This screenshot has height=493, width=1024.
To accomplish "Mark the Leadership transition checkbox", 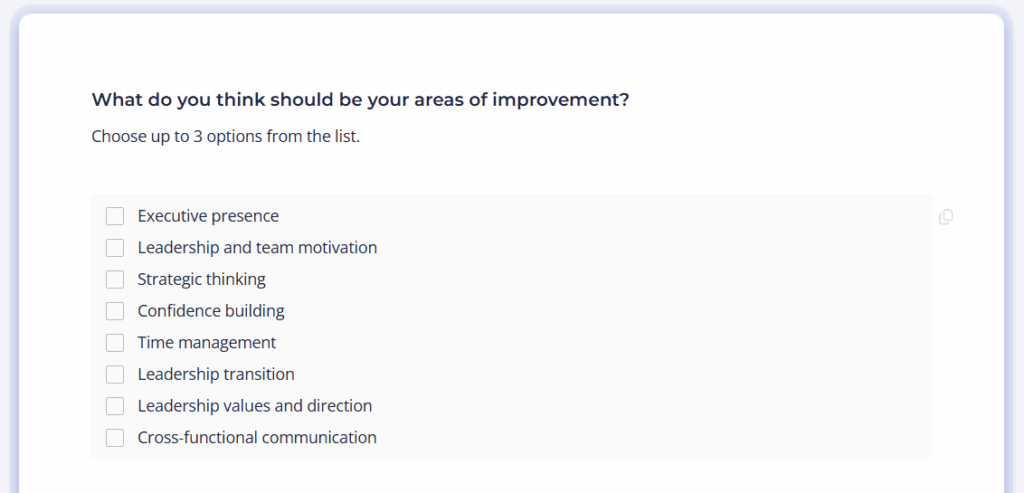I will click(x=115, y=374).
